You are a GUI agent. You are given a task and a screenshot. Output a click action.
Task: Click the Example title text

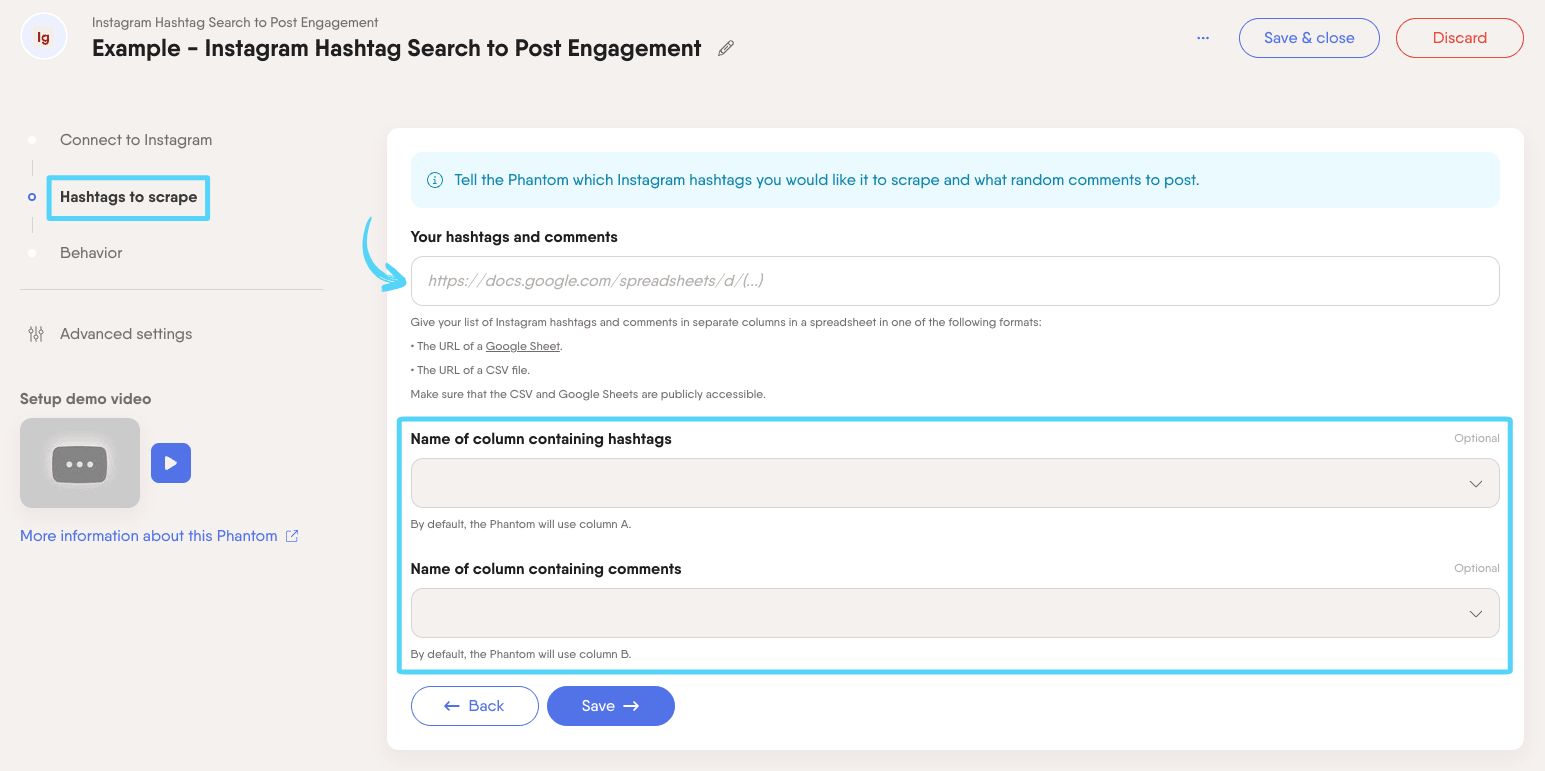[397, 48]
